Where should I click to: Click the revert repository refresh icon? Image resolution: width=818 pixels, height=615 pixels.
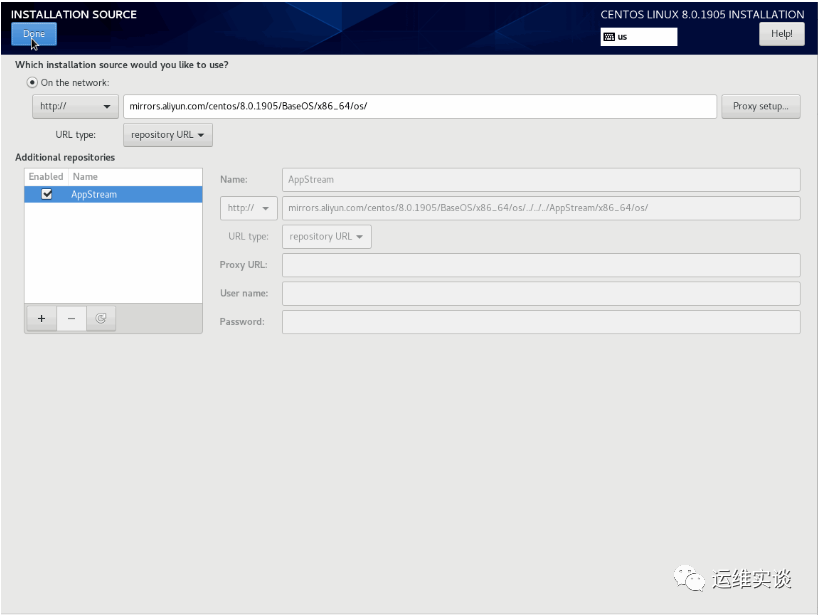pos(101,318)
